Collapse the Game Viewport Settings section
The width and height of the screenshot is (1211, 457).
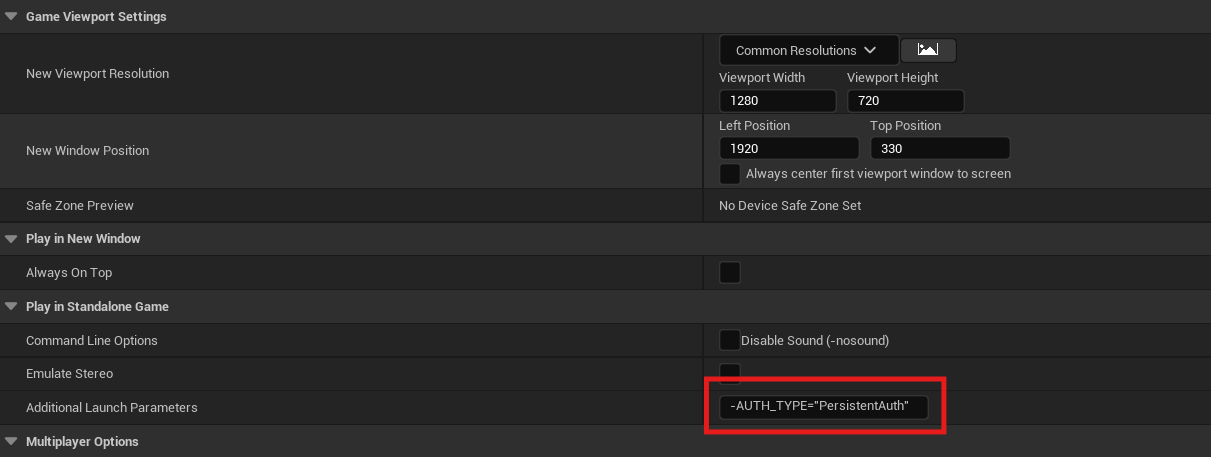click(x=11, y=16)
